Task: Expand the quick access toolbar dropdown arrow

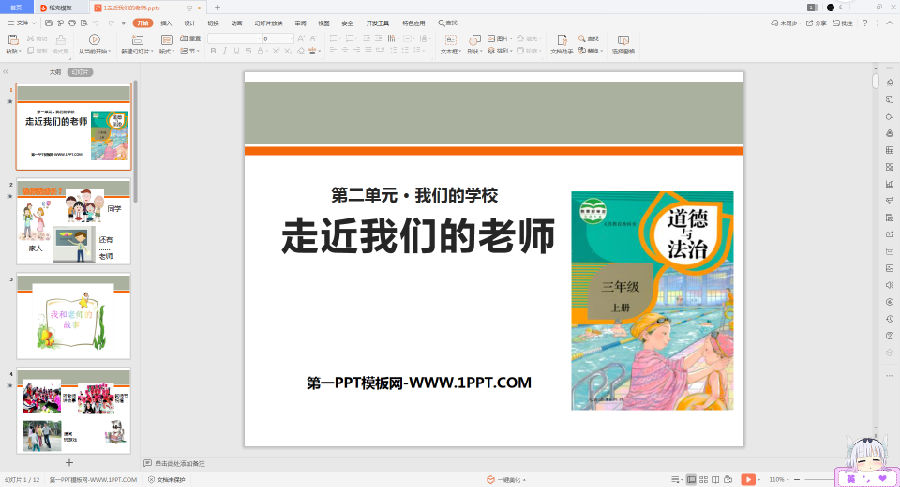Action: point(124,23)
